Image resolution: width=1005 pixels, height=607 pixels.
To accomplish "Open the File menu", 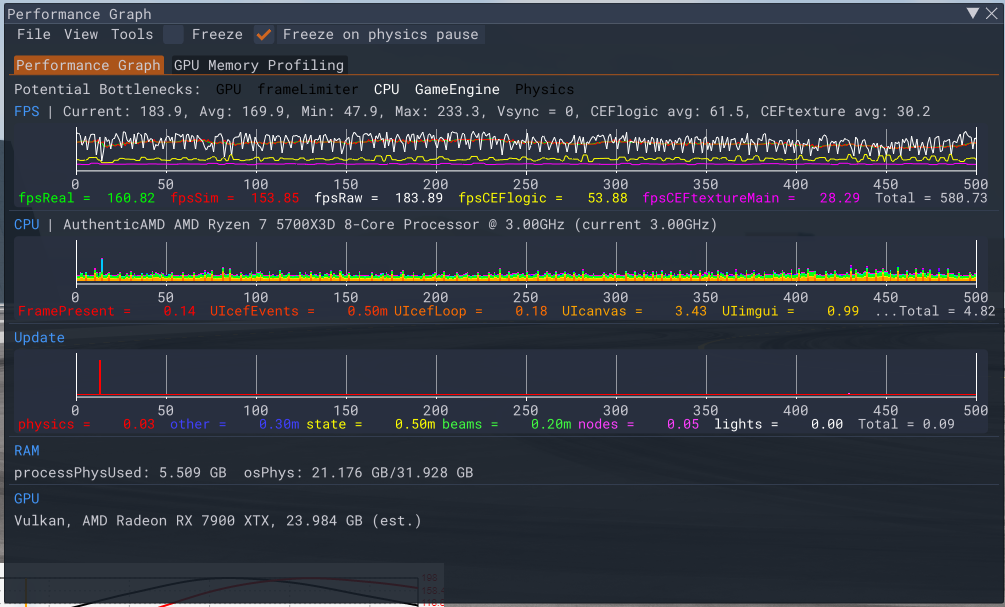I will (x=33, y=35).
